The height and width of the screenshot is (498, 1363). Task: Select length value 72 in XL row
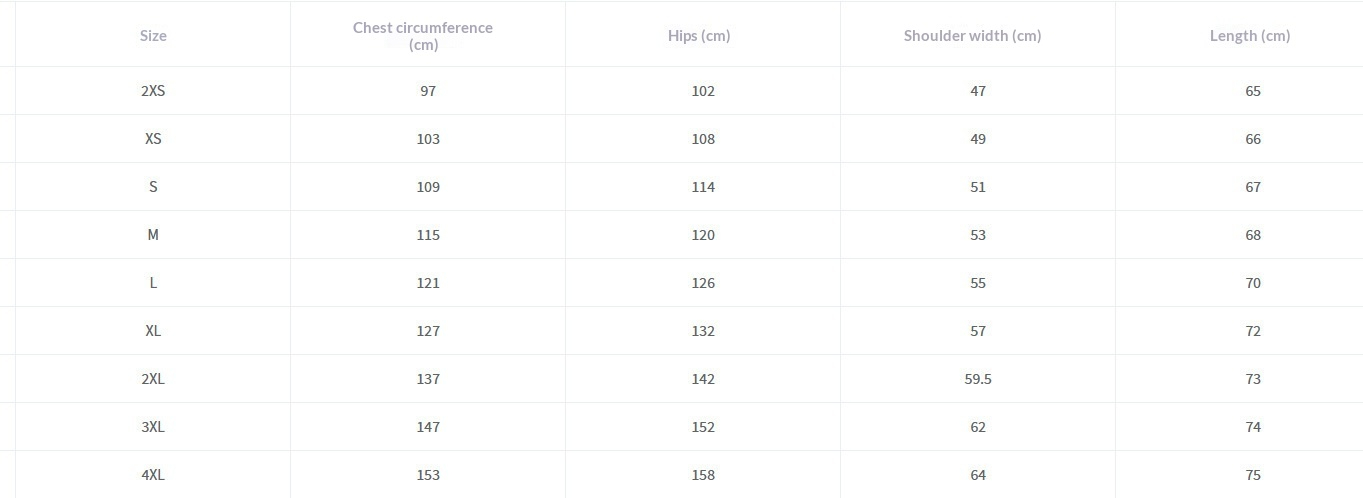pyautogui.click(x=1253, y=331)
